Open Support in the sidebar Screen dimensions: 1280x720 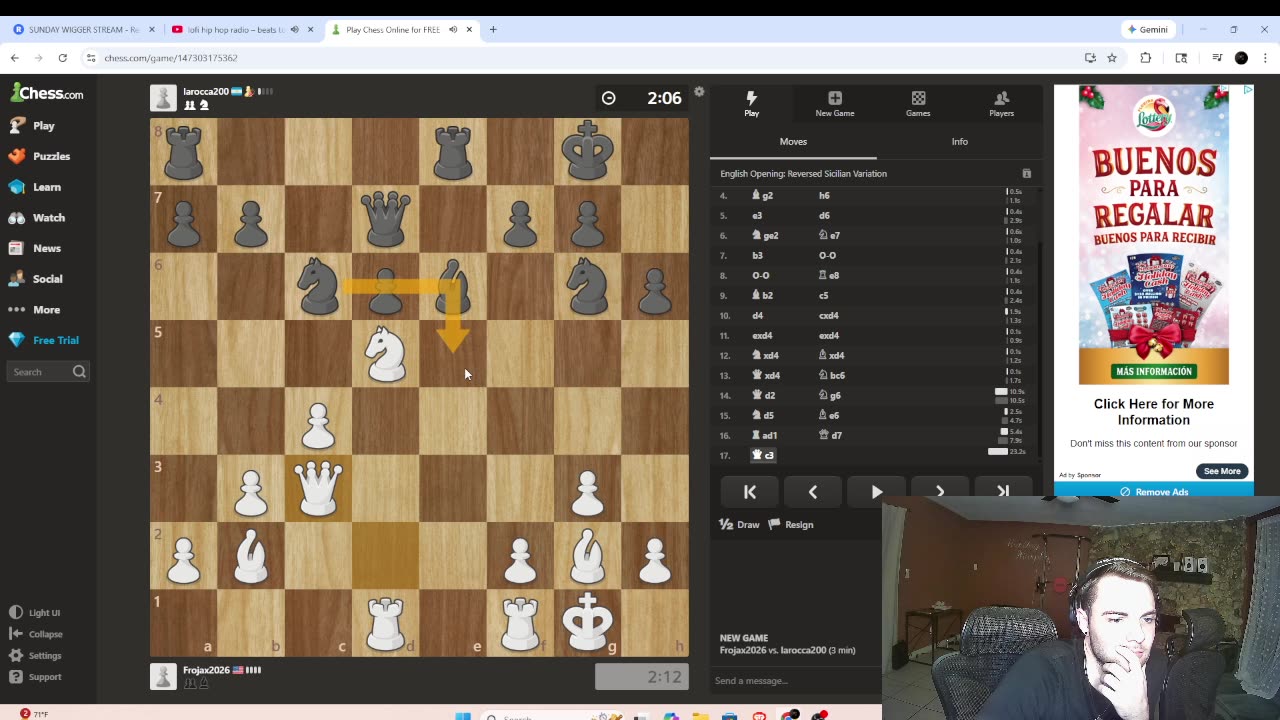point(36,677)
